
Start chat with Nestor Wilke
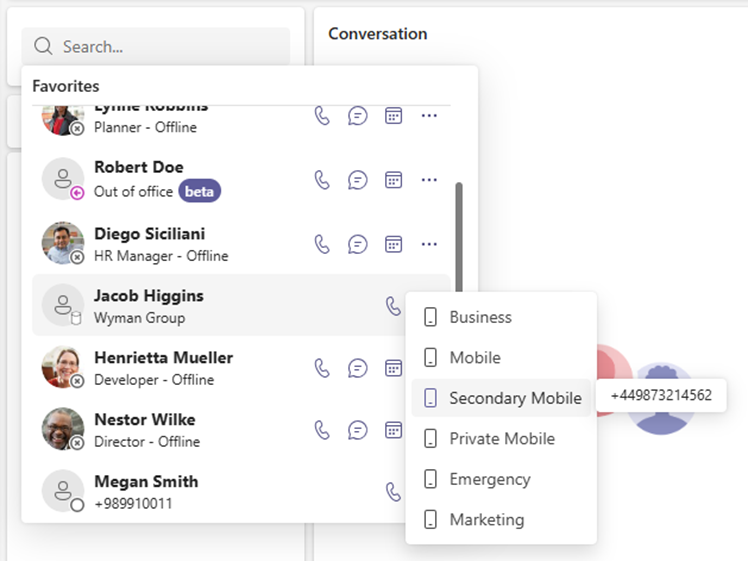[x=358, y=430]
